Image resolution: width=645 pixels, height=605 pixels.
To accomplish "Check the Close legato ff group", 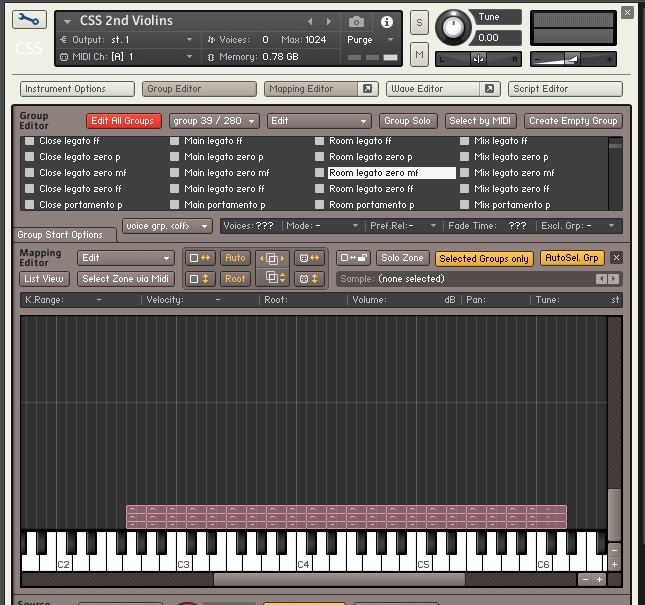I will tap(30, 141).
